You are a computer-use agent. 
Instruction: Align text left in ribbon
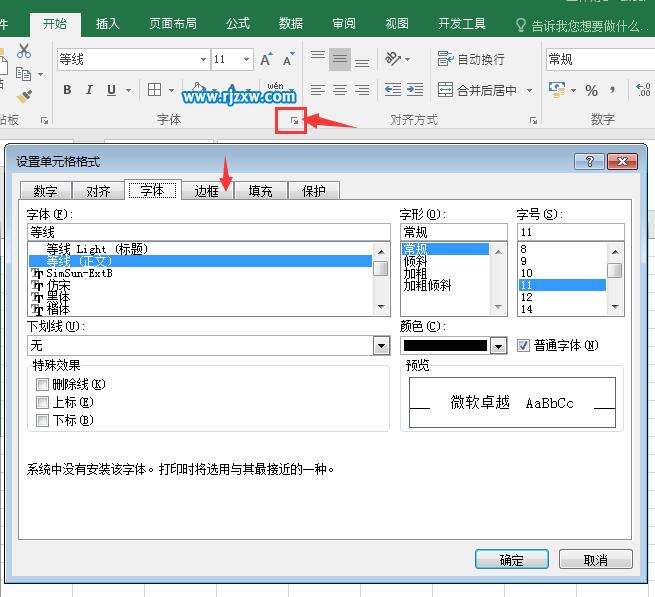coord(317,90)
